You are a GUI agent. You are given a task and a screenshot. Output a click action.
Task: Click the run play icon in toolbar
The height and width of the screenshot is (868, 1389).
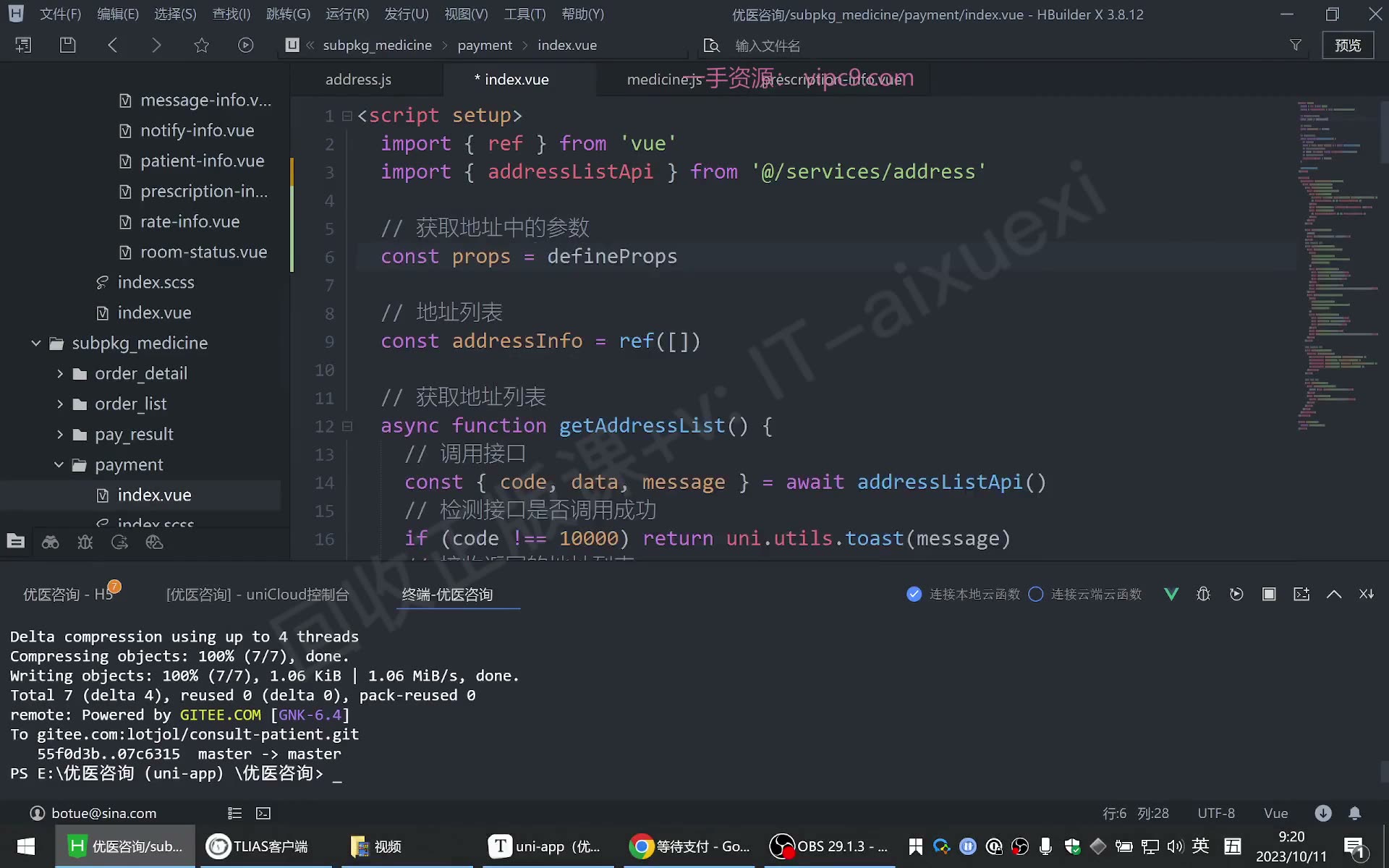(246, 45)
